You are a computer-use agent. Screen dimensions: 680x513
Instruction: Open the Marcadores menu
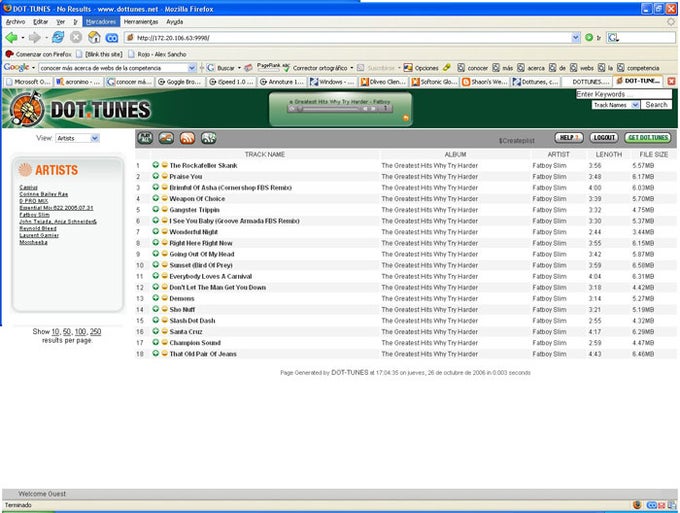101,22
